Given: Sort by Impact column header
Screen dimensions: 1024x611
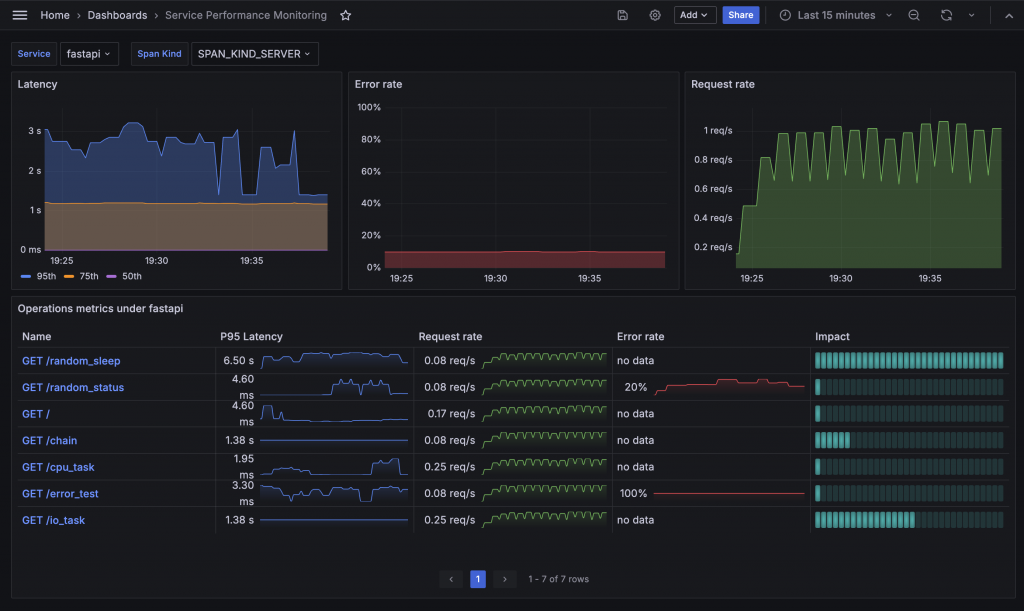Looking at the screenshot, I should point(832,336).
